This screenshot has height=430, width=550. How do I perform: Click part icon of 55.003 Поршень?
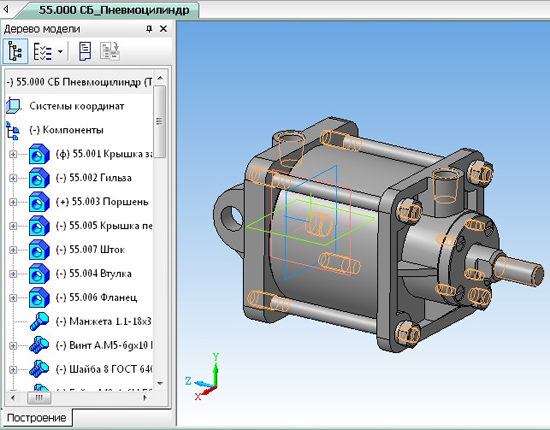click(39, 202)
